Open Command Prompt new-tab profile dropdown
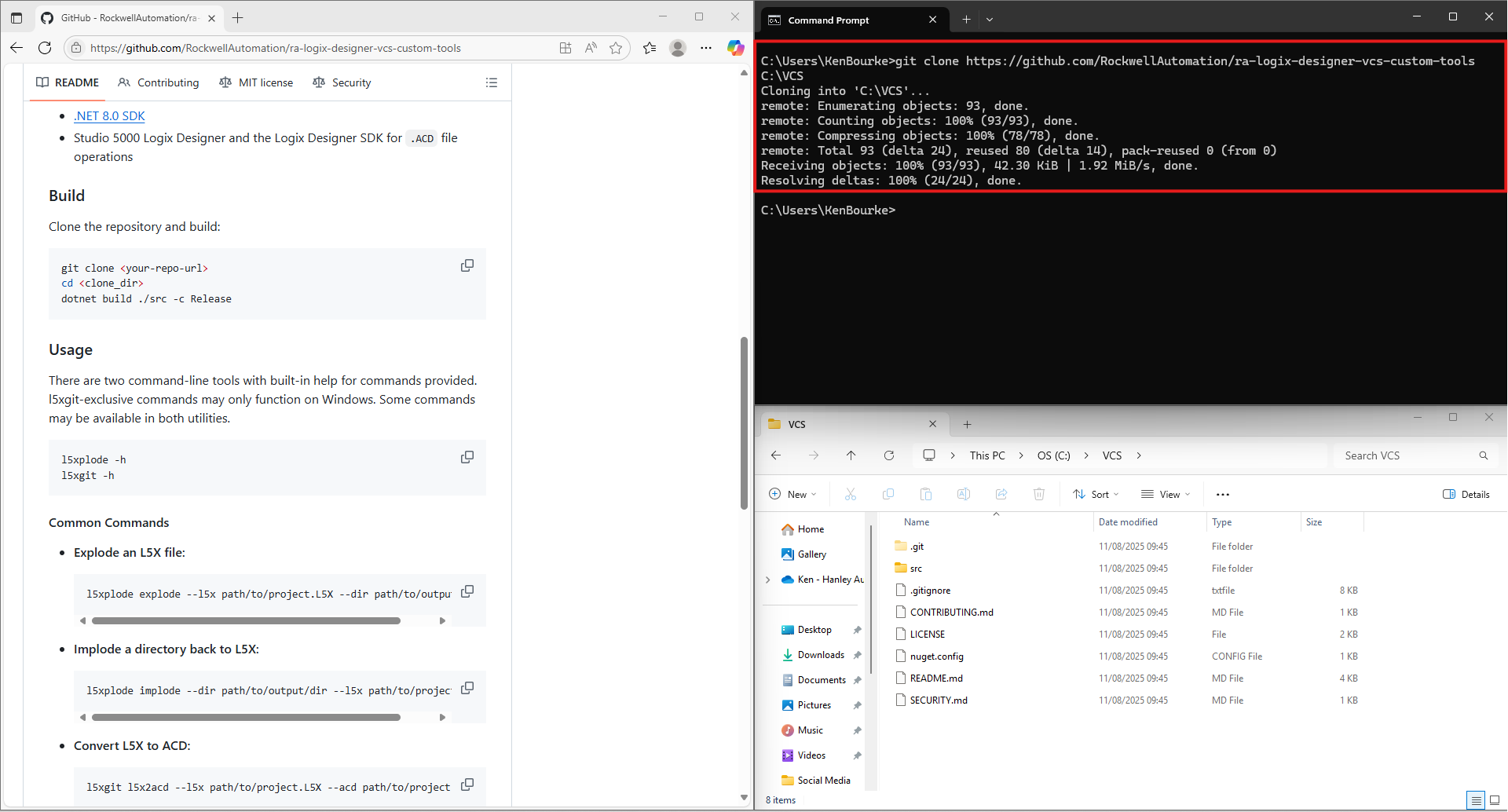The image size is (1508, 812). [x=990, y=20]
